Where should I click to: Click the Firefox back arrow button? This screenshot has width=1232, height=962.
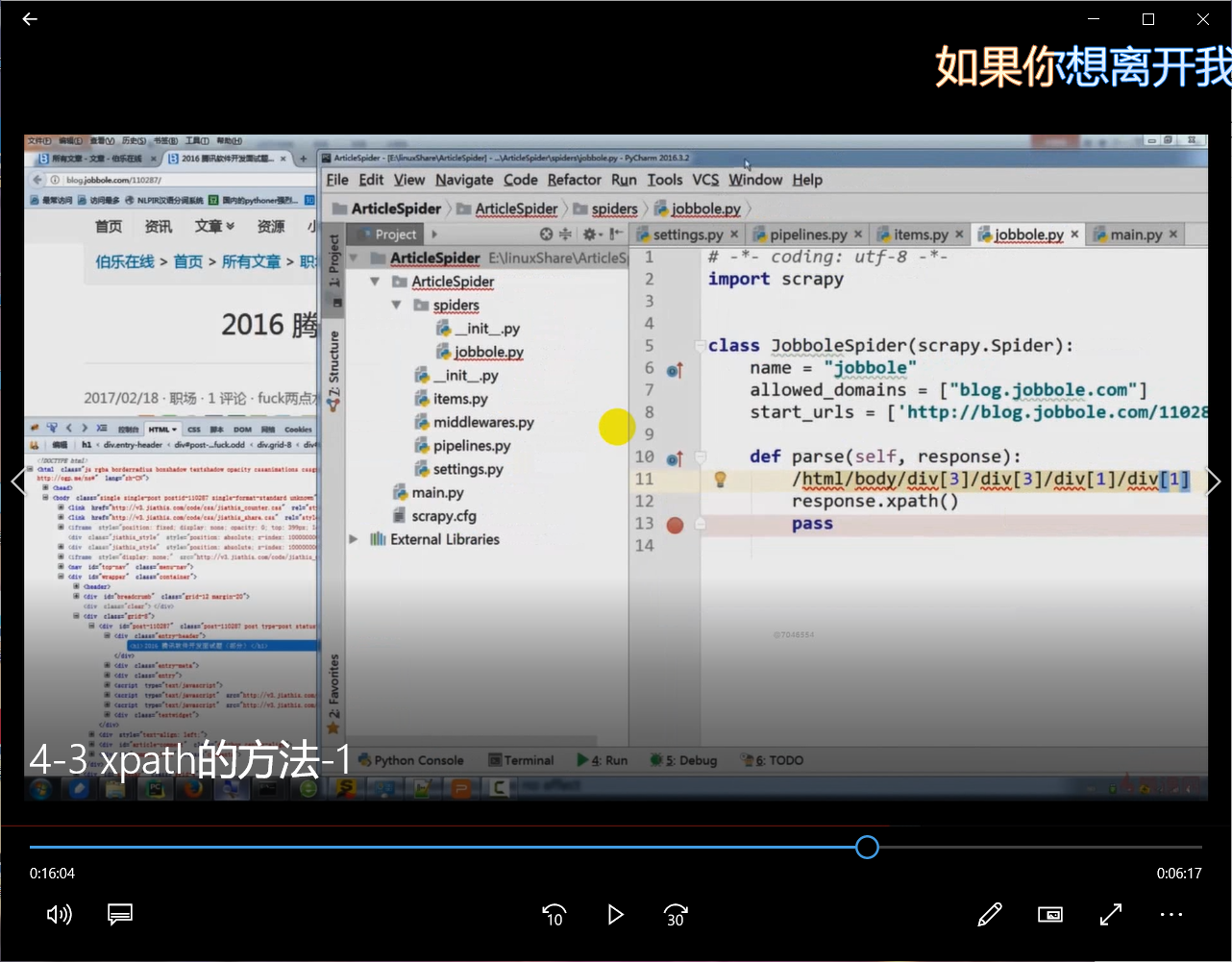[37, 180]
